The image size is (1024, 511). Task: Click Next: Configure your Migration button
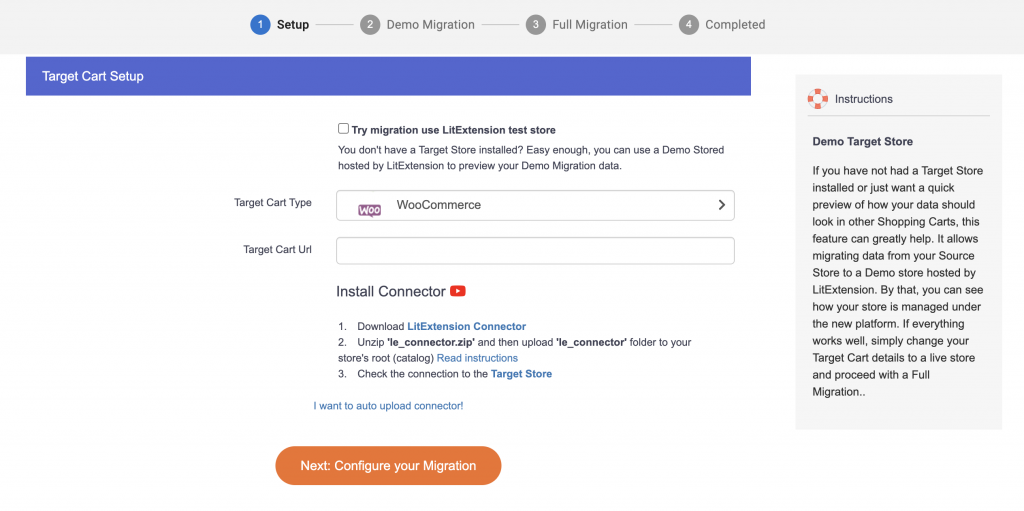[x=388, y=466]
